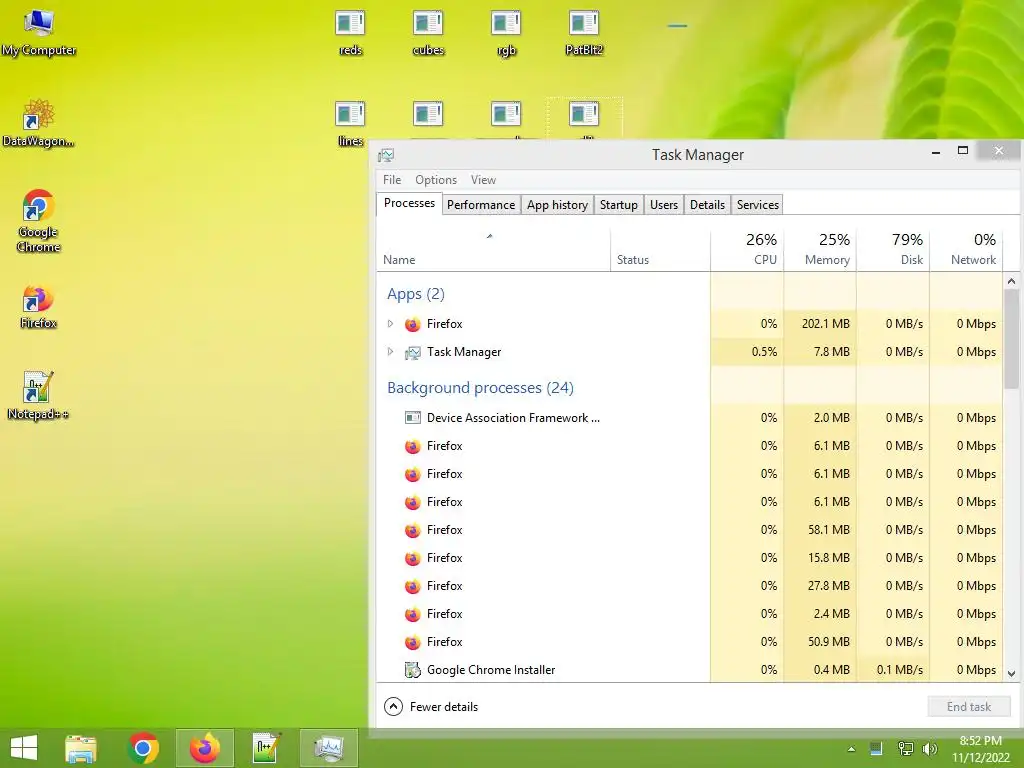This screenshot has width=1024, height=768.
Task: Open the File menu
Action: tap(392, 180)
